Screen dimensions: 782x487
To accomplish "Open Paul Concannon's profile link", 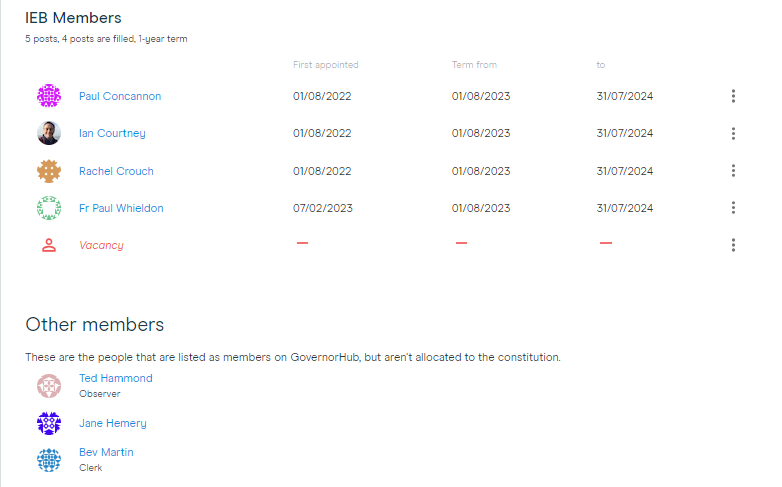I will (120, 96).
